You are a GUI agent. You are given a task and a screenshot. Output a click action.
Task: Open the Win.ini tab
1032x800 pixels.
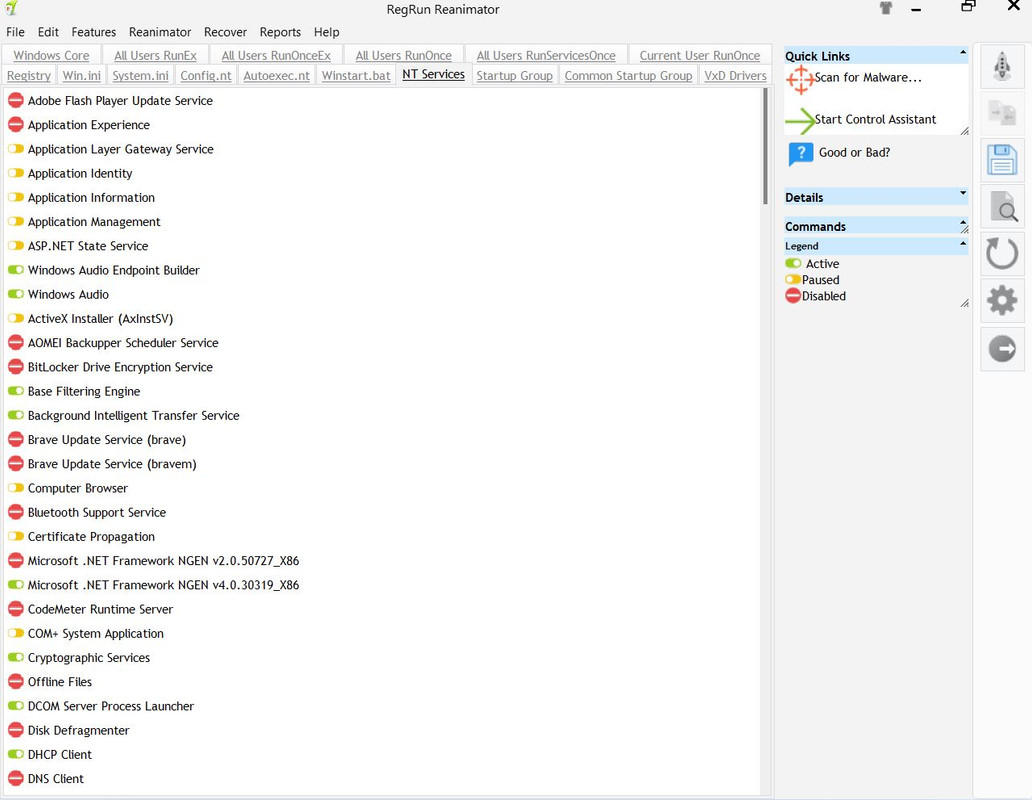[x=82, y=76]
